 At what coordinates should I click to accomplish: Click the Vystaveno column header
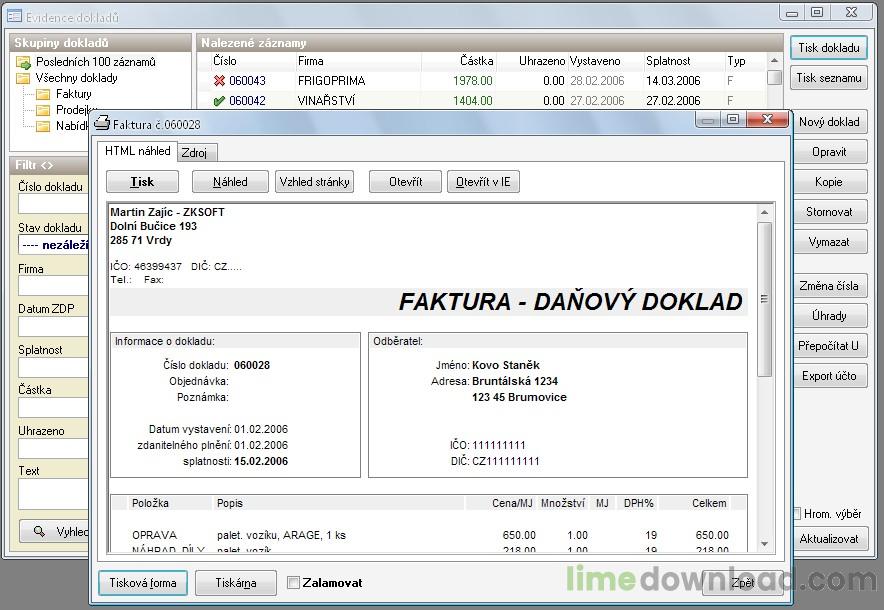coord(595,61)
